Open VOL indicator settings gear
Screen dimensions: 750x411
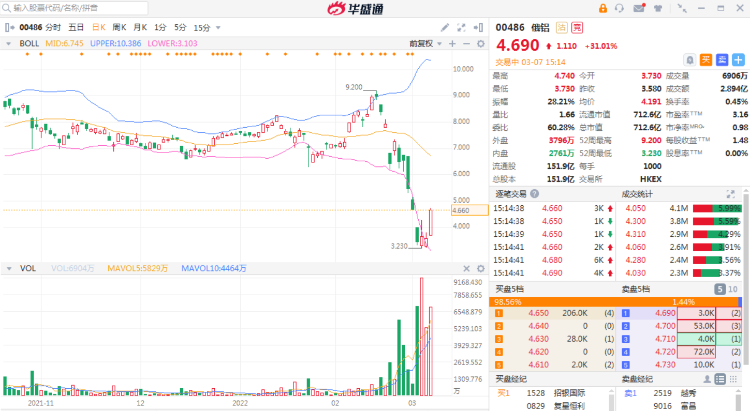(x=481, y=268)
